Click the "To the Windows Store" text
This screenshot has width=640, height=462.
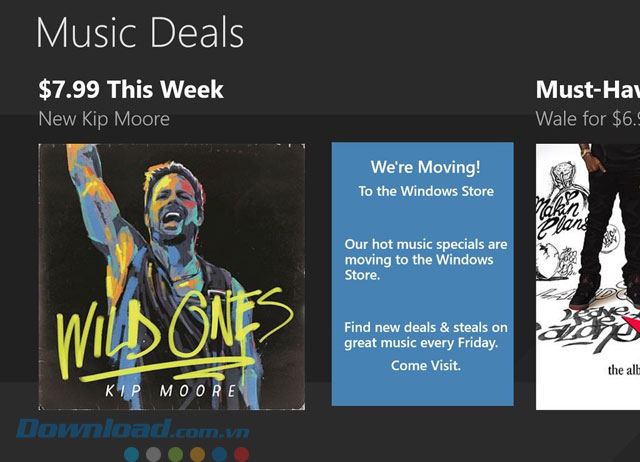point(425,191)
